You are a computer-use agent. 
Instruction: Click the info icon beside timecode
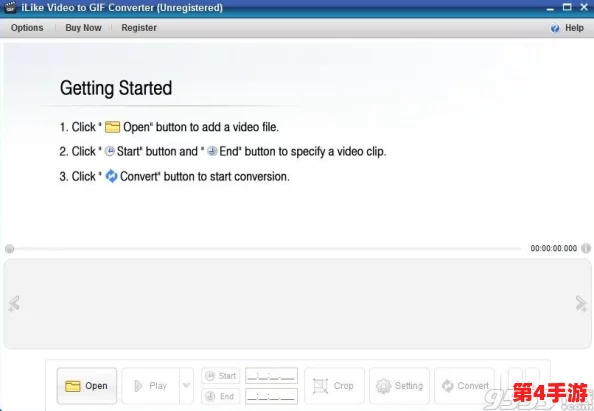tap(586, 248)
